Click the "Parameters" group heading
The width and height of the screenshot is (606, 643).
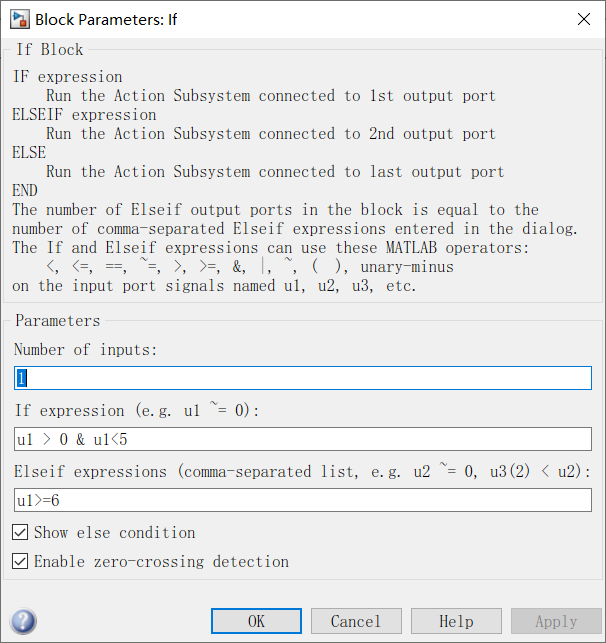[x=57, y=321]
